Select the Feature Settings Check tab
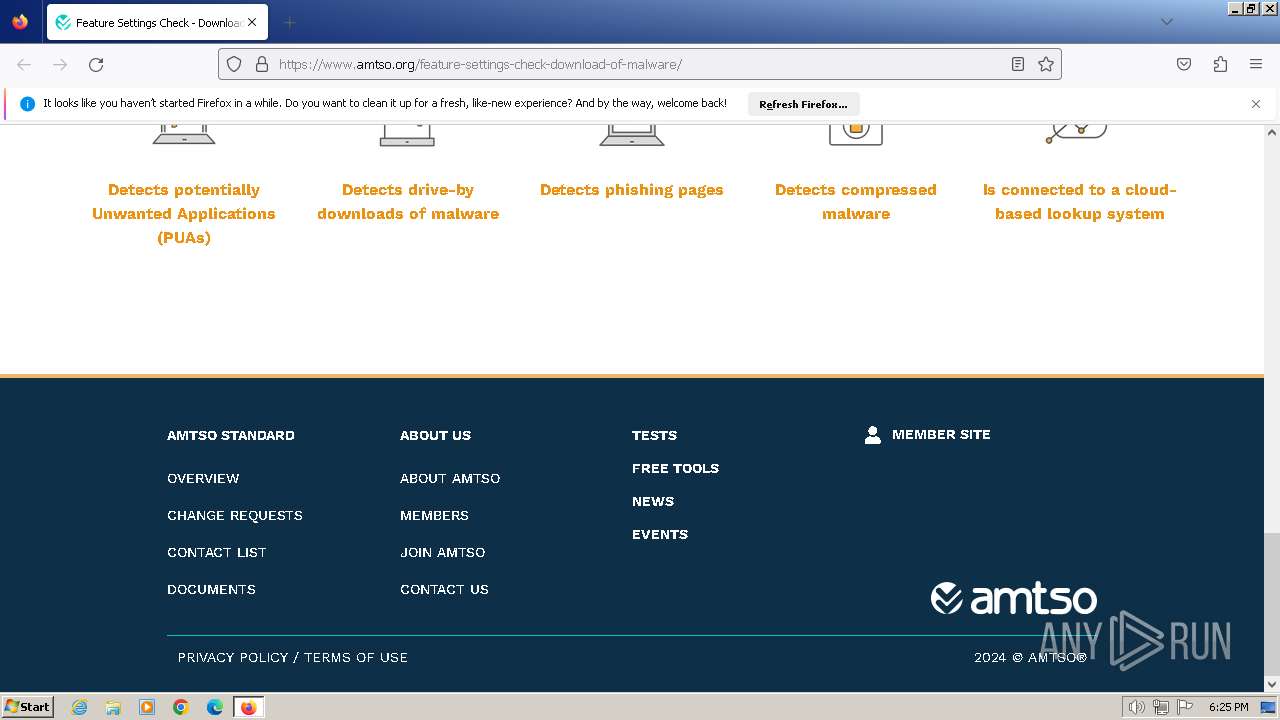Screen dimensions: 1280x720 155,22
